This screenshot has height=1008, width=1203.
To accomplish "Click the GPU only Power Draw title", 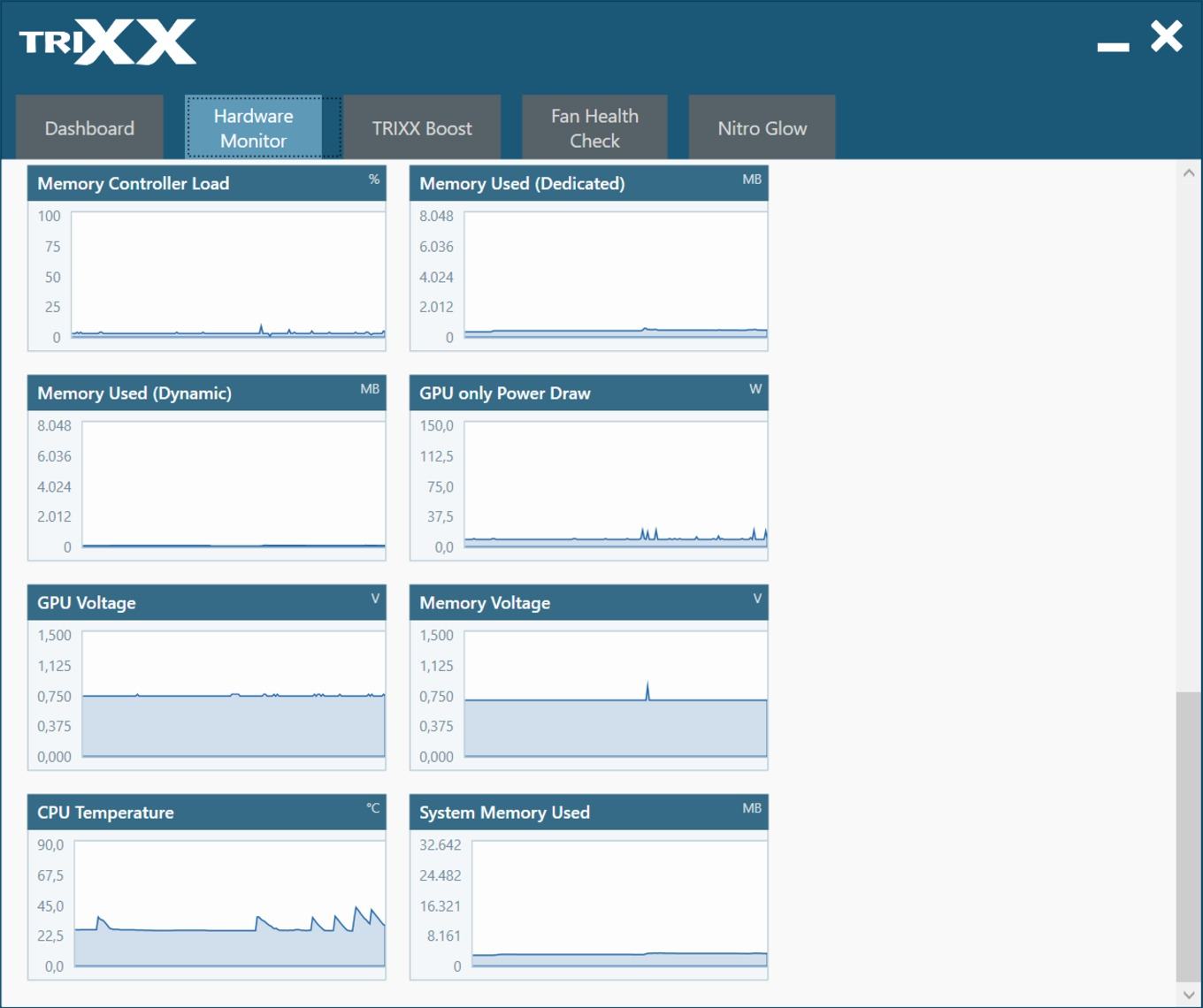I will click(505, 393).
